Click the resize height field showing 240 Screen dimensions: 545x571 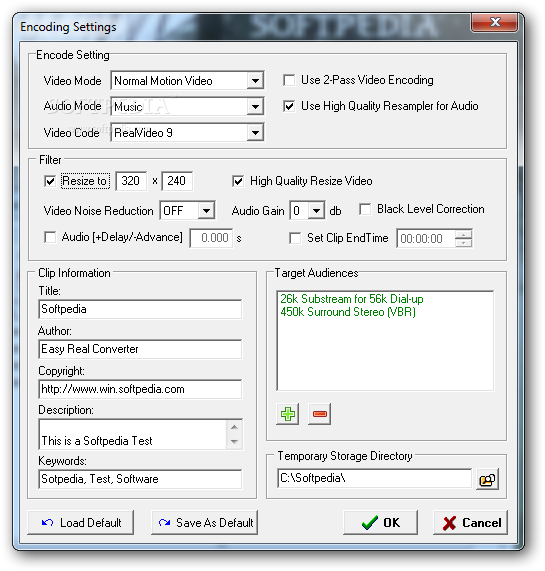(177, 181)
